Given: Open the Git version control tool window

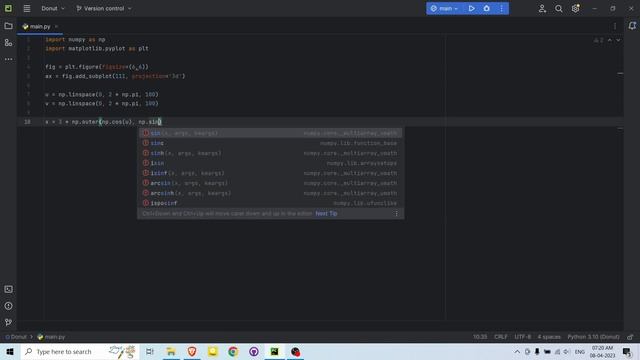Looking at the screenshot, I should tap(8, 322).
